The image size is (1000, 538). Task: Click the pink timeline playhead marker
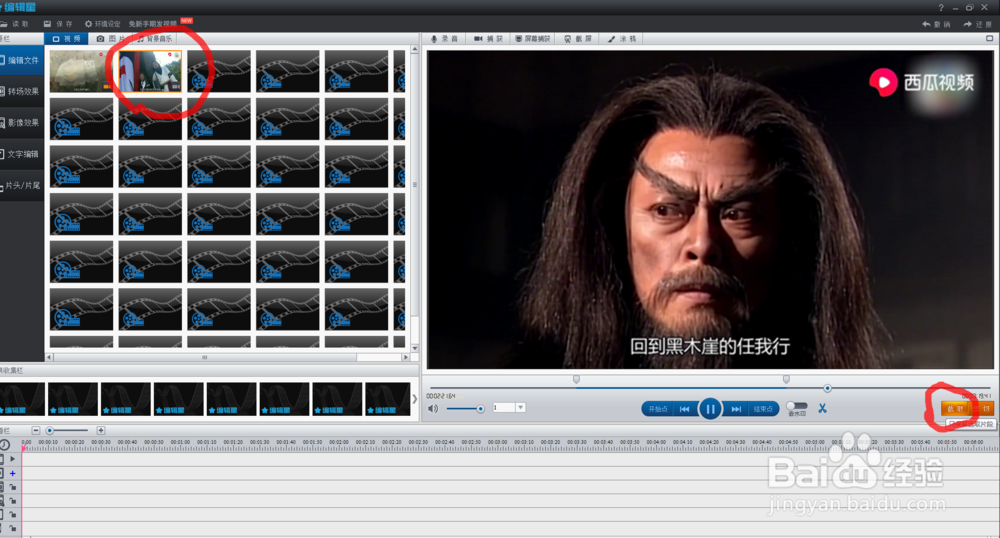(24, 449)
